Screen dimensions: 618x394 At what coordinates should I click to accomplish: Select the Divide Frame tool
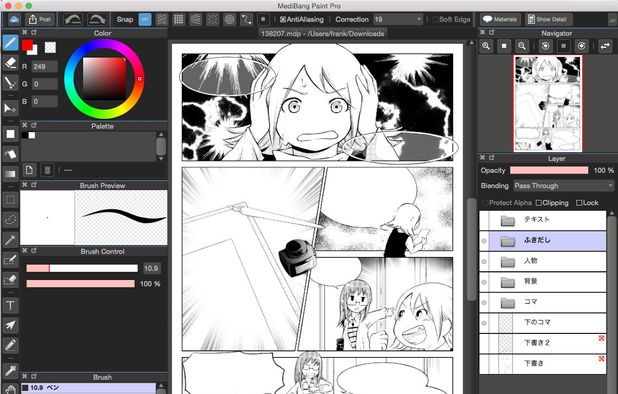pos(10,345)
